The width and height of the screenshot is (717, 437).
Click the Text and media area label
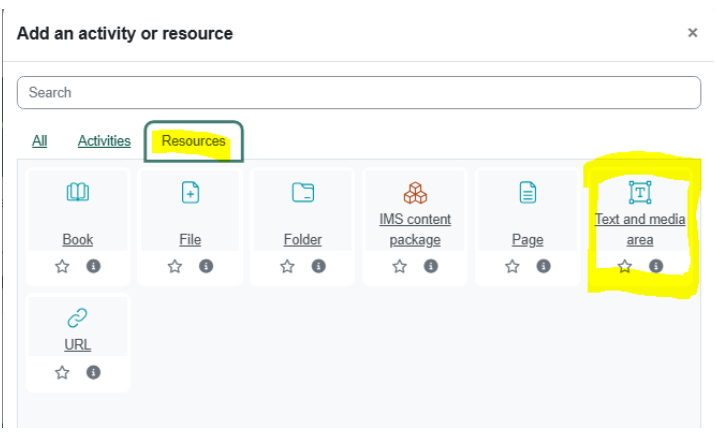639,229
